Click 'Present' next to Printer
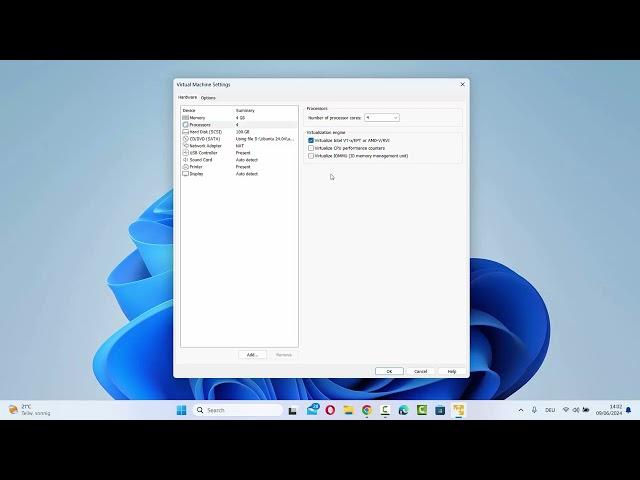 pos(243,167)
